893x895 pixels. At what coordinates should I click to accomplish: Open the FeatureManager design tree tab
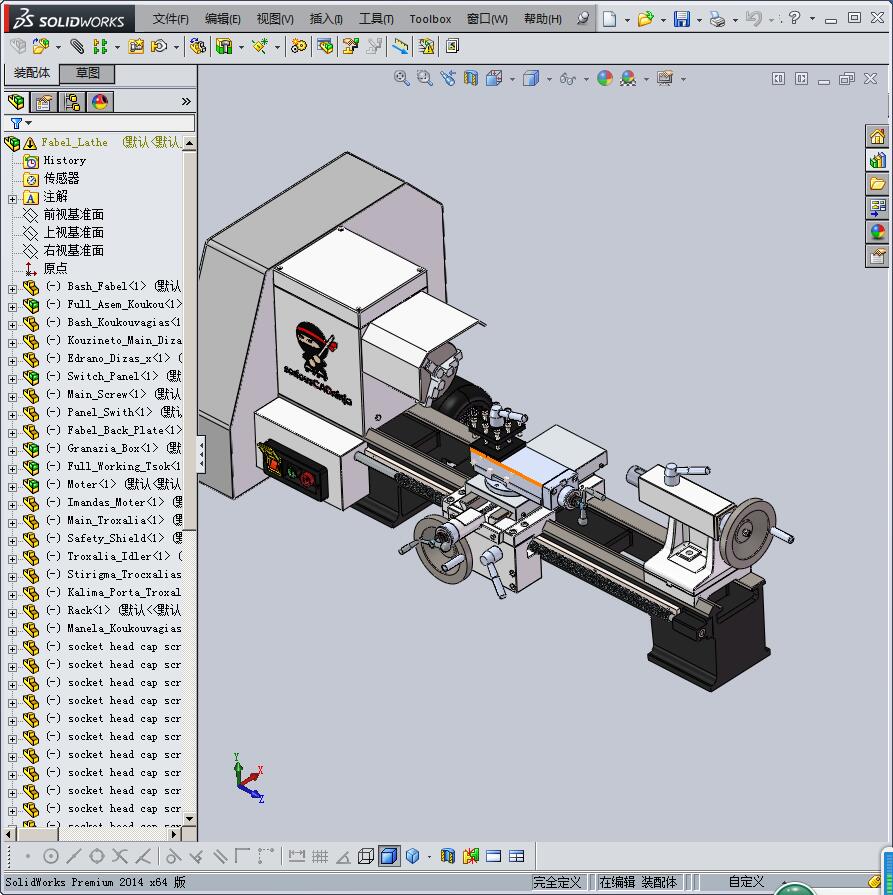[16, 102]
